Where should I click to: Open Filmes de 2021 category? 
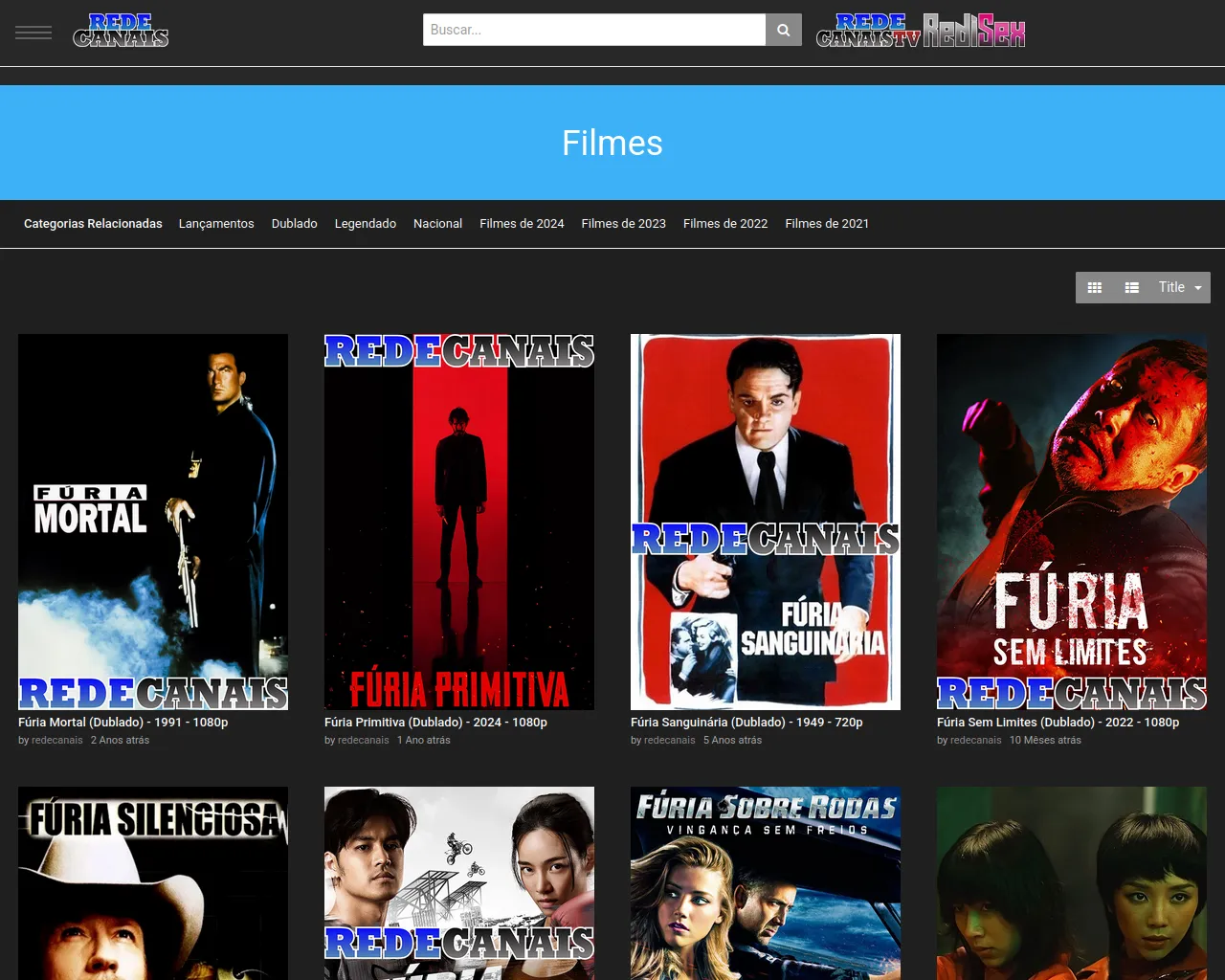tap(827, 223)
